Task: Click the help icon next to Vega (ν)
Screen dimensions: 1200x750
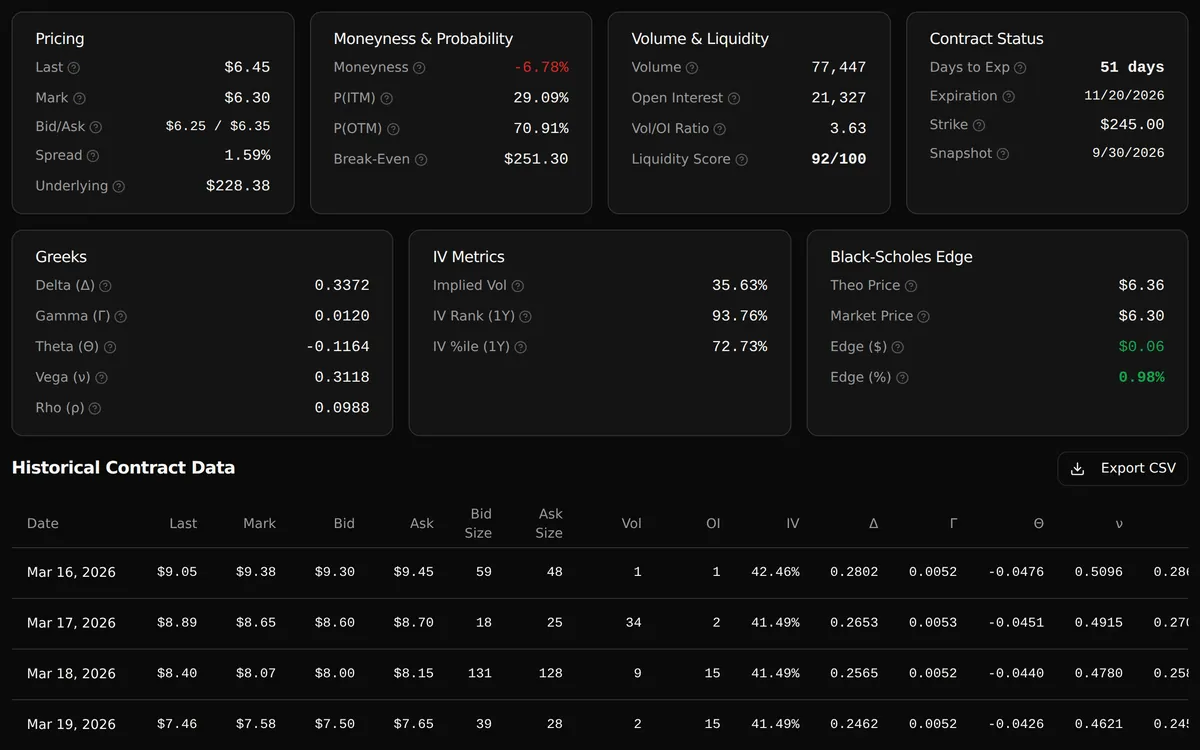Action: tap(101, 378)
